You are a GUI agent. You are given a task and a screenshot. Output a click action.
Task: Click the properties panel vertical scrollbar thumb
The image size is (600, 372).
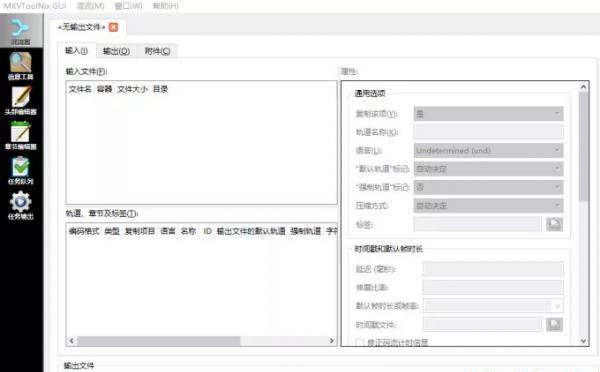coord(583,147)
